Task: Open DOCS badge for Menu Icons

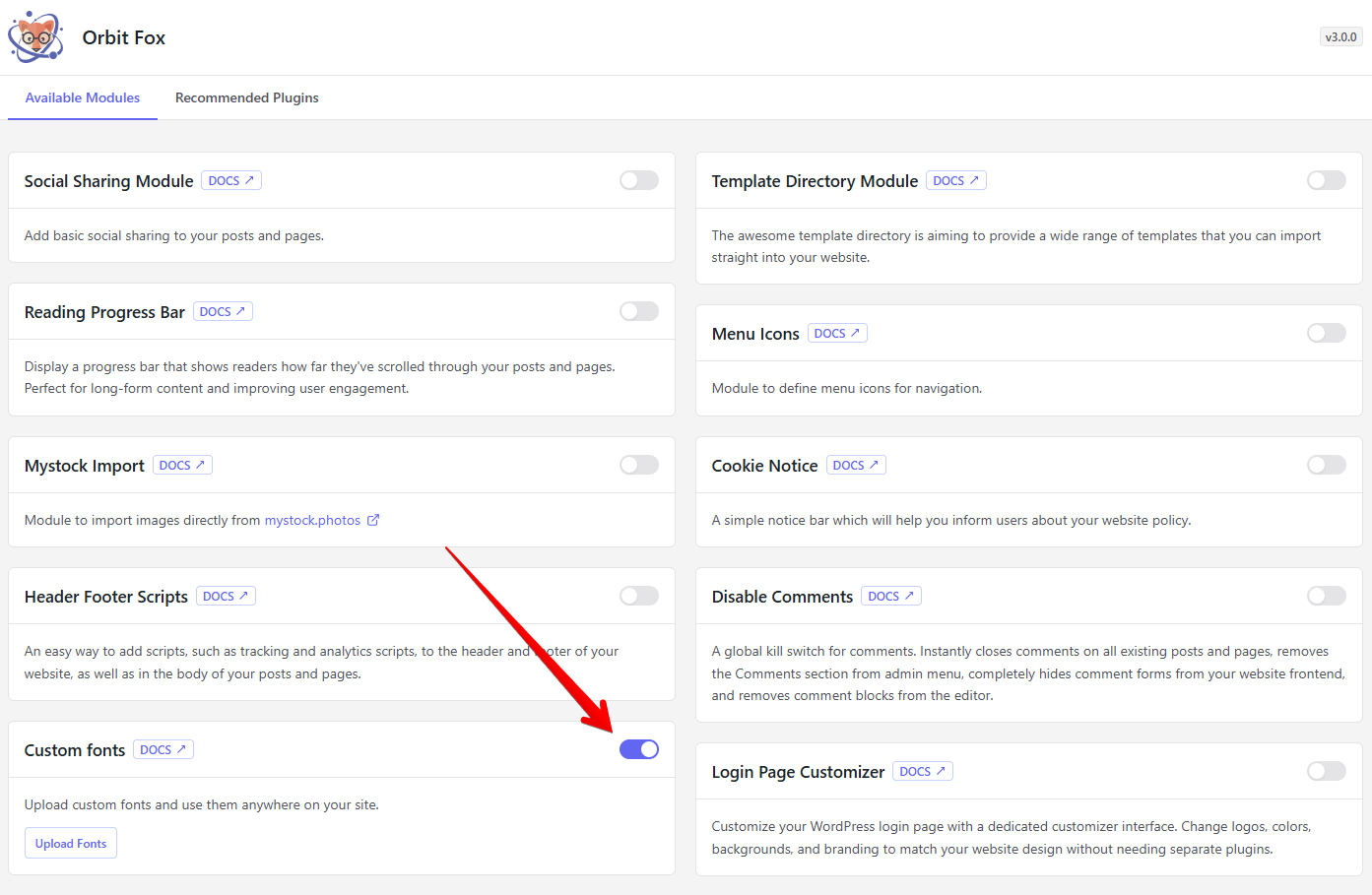Action: point(837,334)
